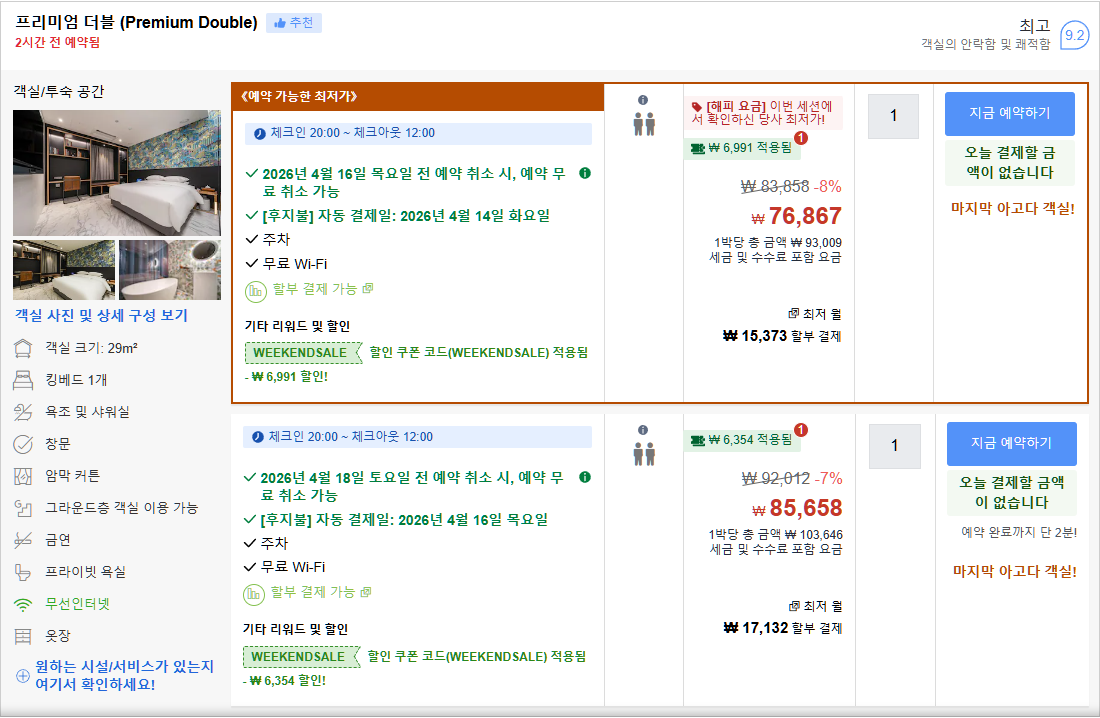The height and width of the screenshot is (718, 1100).
Task: Open the main bedroom photo
Action: [x=116, y=173]
